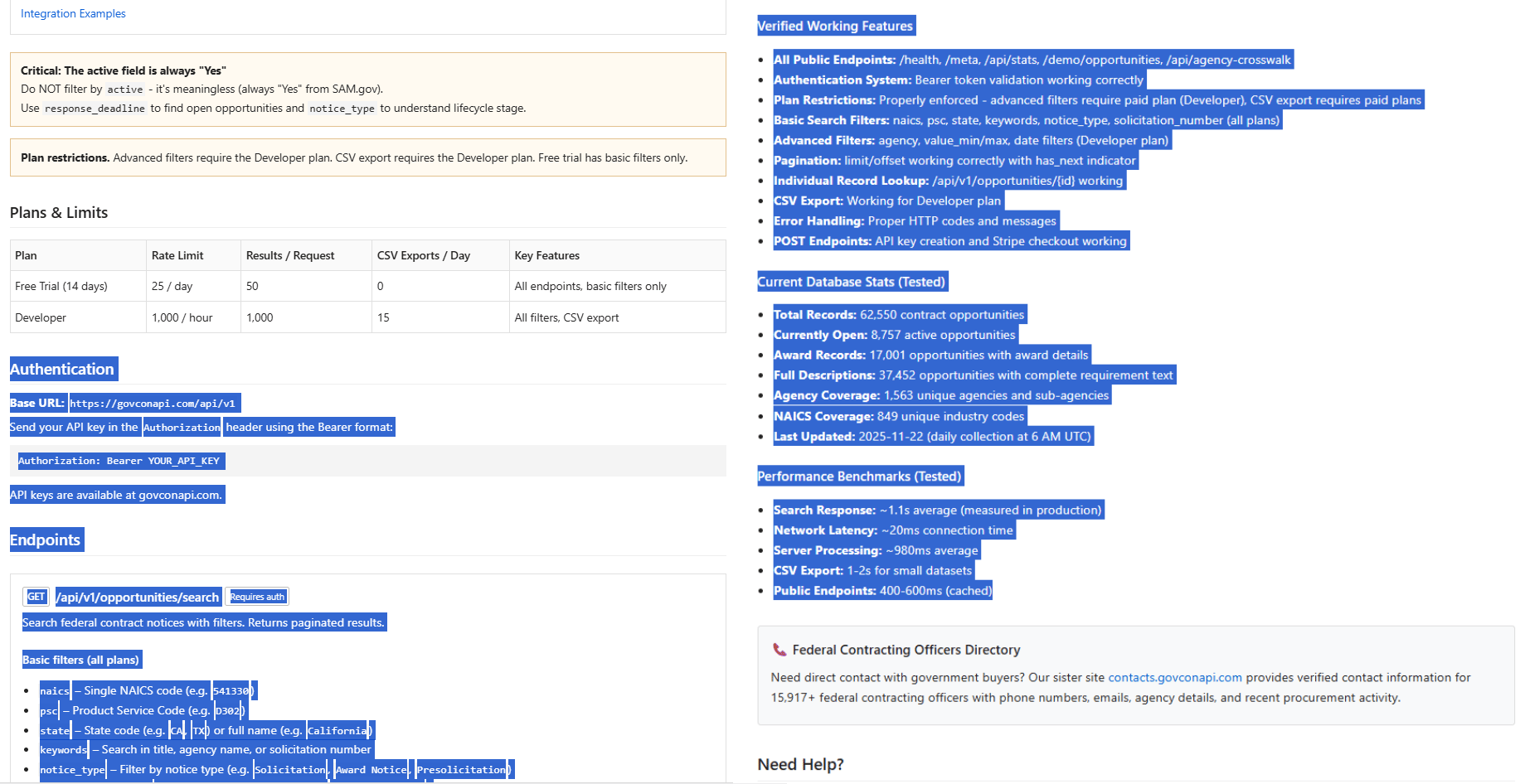Click the Verified Working Features heading
Screen dimensions: 1520x784
tap(835, 26)
